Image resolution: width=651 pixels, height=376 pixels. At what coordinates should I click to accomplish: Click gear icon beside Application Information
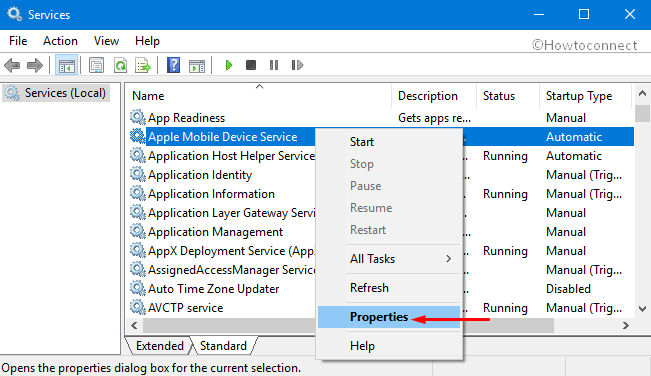(x=137, y=193)
